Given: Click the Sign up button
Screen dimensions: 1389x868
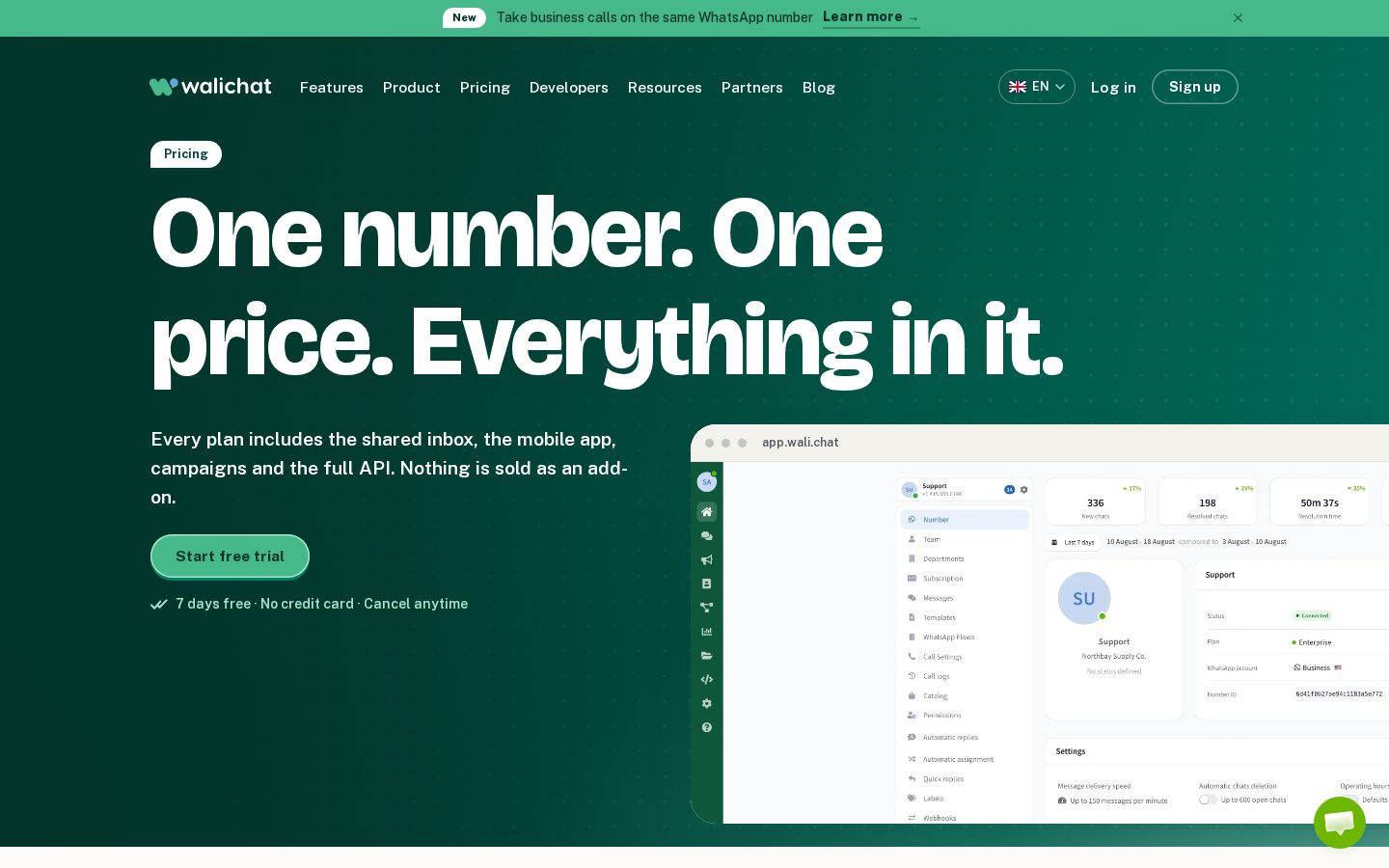Looking at the screenshot, I should (1195, 87).
